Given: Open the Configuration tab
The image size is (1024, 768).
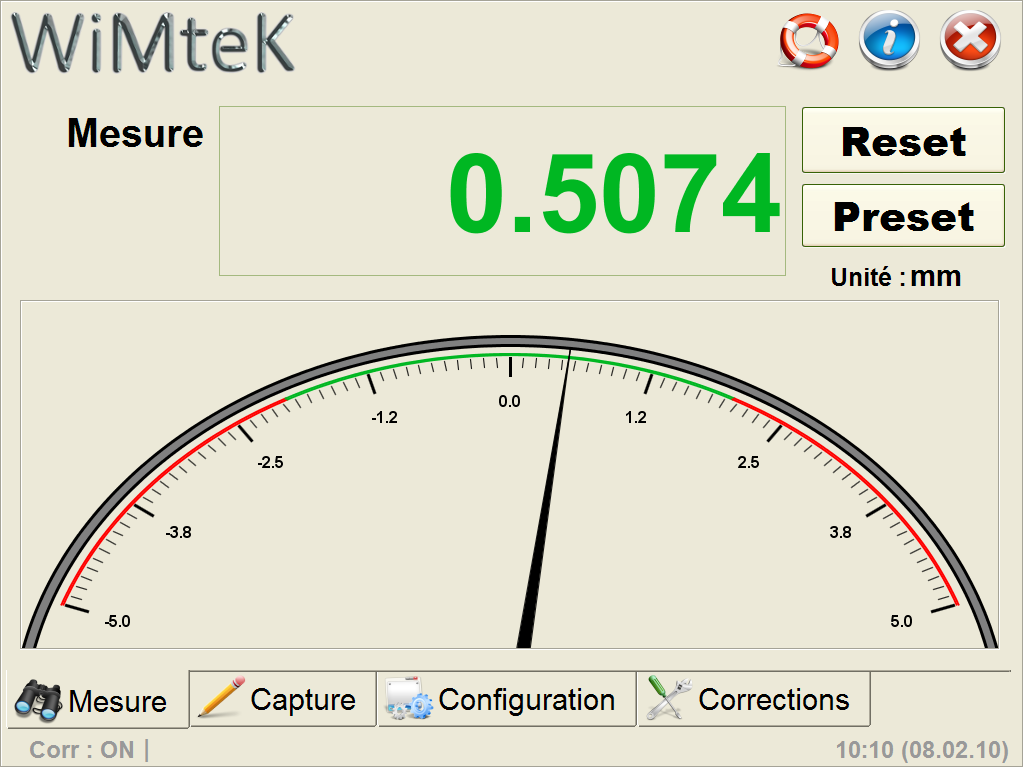Looking at the screenshot, I should [507, 699].
